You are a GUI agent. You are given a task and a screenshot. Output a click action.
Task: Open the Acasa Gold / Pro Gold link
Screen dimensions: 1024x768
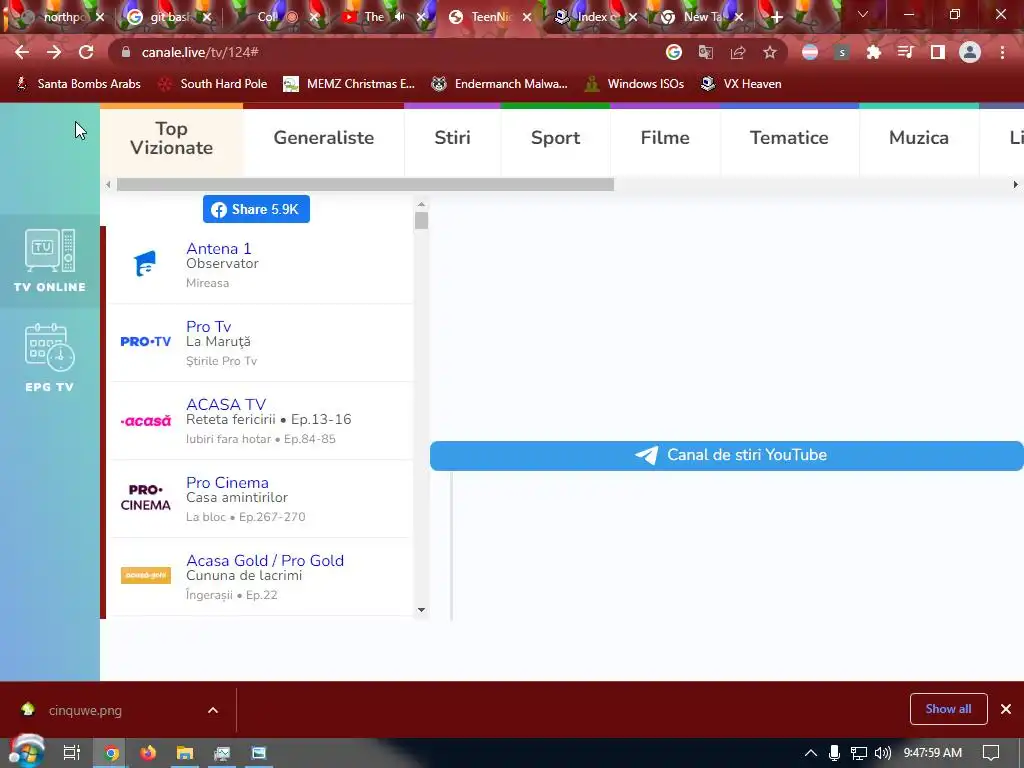click(x=265, y=560)
